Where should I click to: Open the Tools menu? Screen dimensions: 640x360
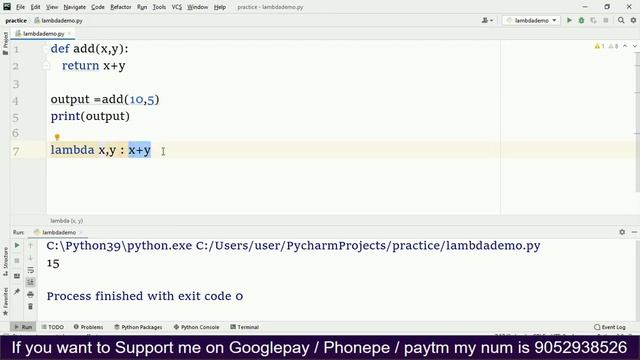(x=159, y=7)
